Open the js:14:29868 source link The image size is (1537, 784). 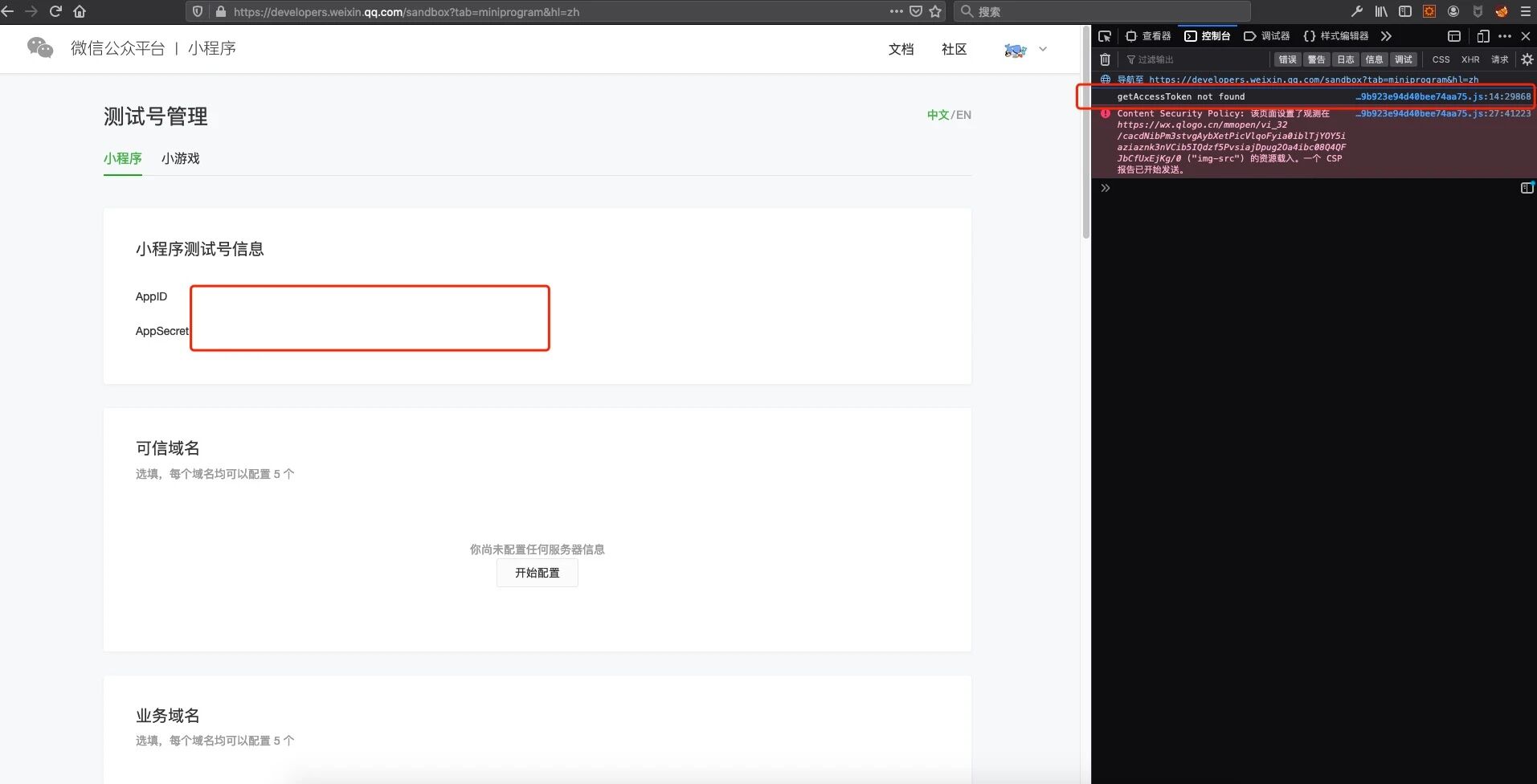pos(1443,96)
